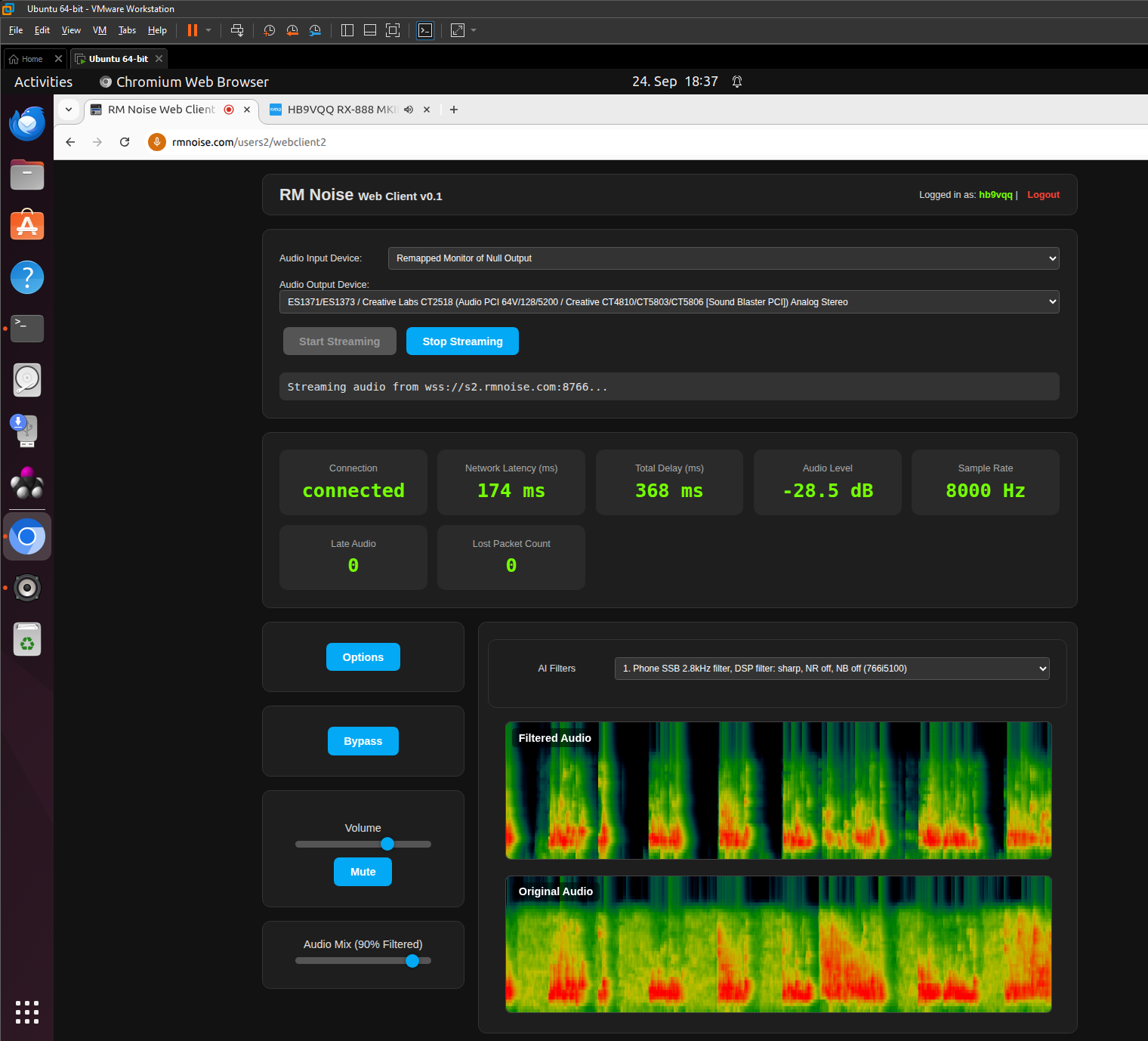Open the Terminal from the dock
Screen dimensions: 1148x1041
(27, 329)
